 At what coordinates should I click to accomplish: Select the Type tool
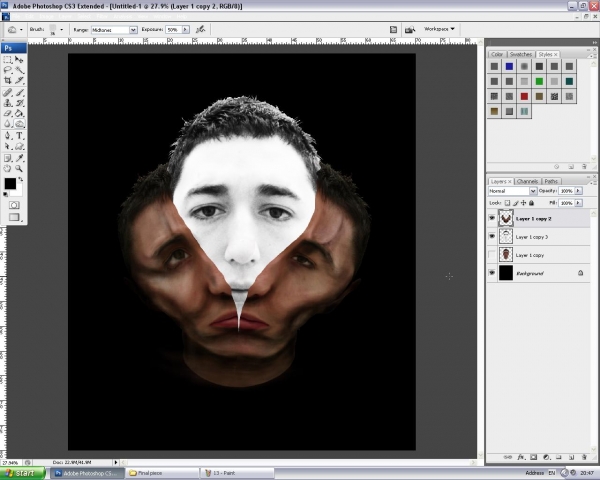(x=19, y=136)
